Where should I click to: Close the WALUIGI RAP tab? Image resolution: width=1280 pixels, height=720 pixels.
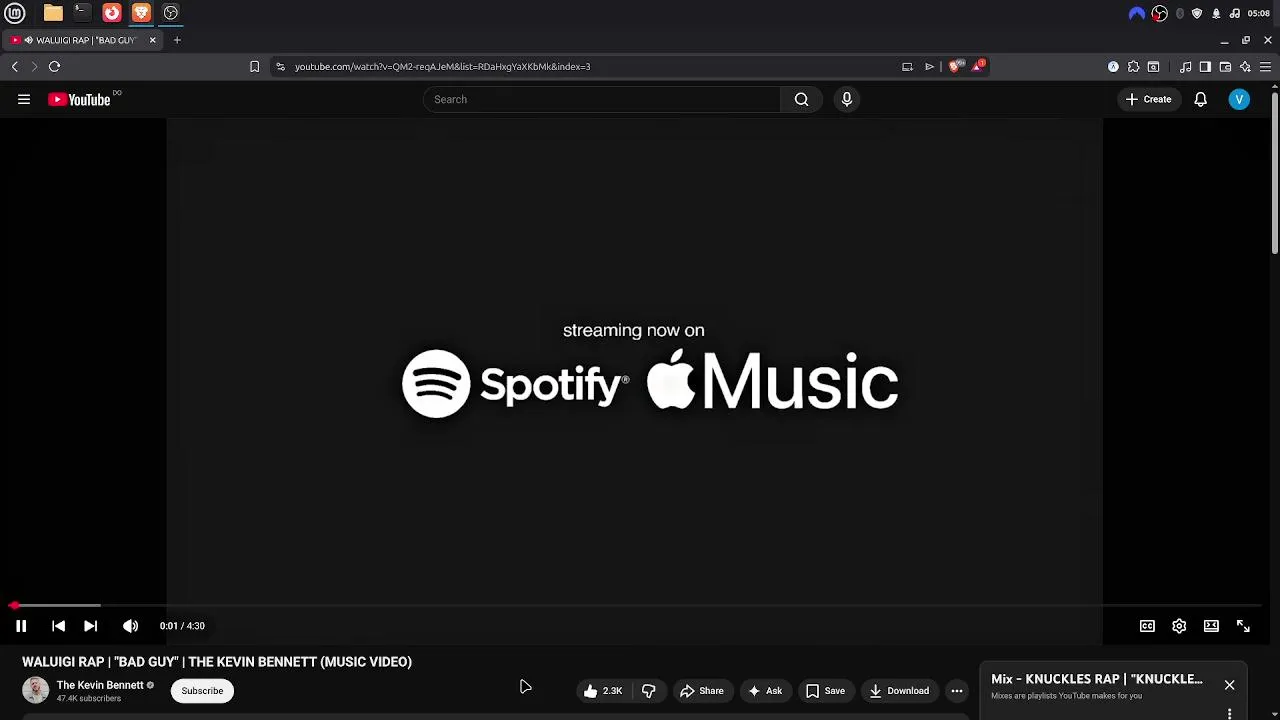[152, 40]
